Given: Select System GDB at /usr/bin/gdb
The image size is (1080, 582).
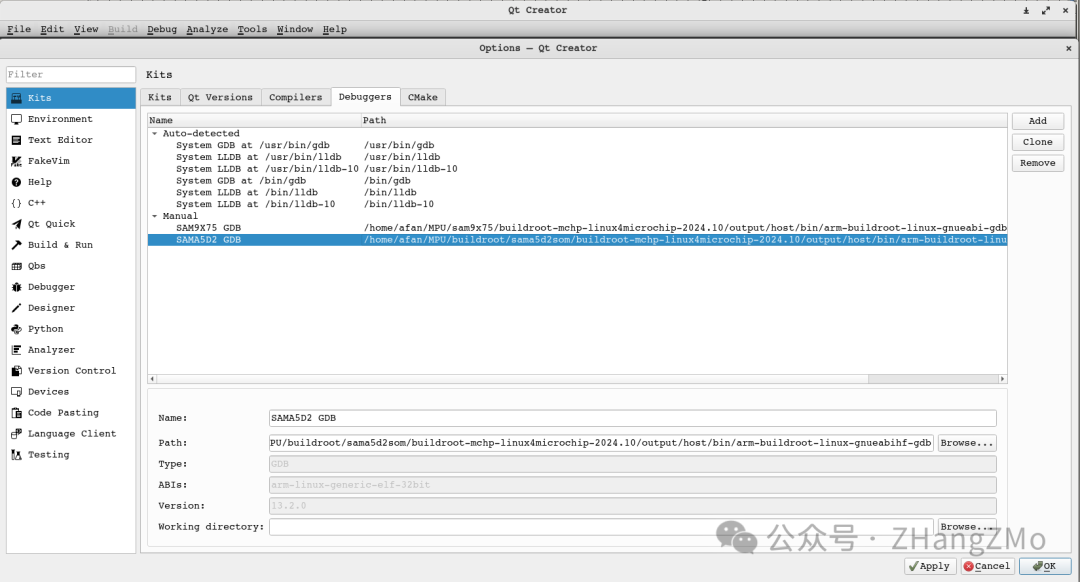Looking at the screenshot, I should coord(577,145).
